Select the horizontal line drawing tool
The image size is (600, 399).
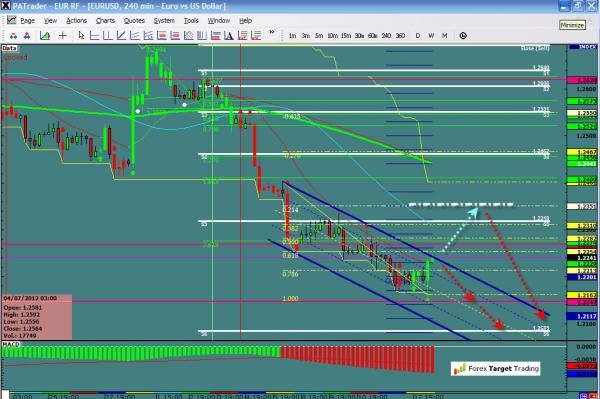[x=94, y=36]
